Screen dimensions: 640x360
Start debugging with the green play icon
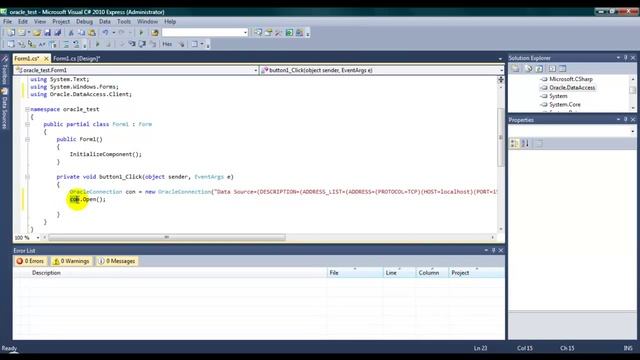(141, 33)
